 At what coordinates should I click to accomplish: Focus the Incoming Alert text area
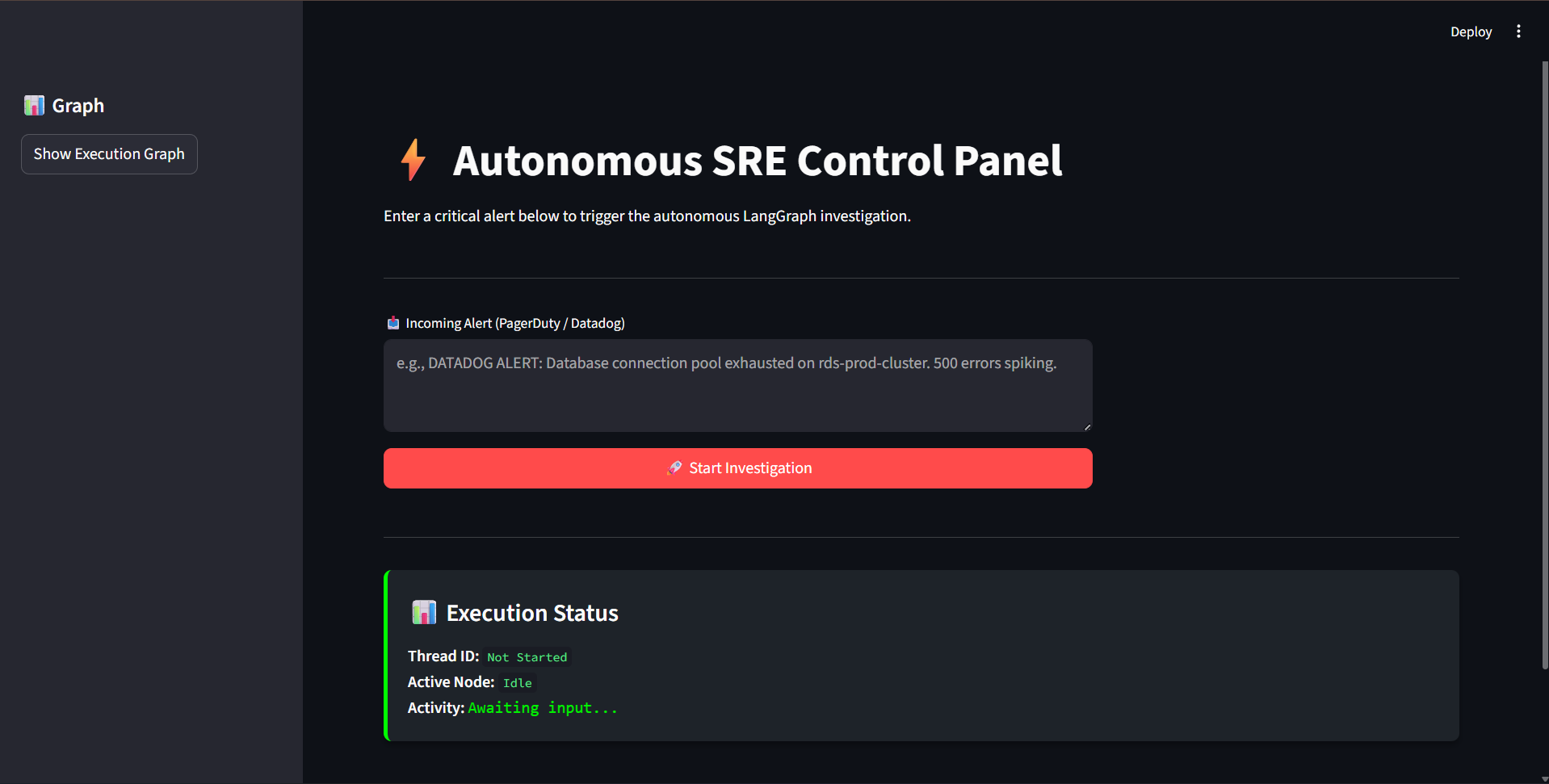tap(737, 386)
